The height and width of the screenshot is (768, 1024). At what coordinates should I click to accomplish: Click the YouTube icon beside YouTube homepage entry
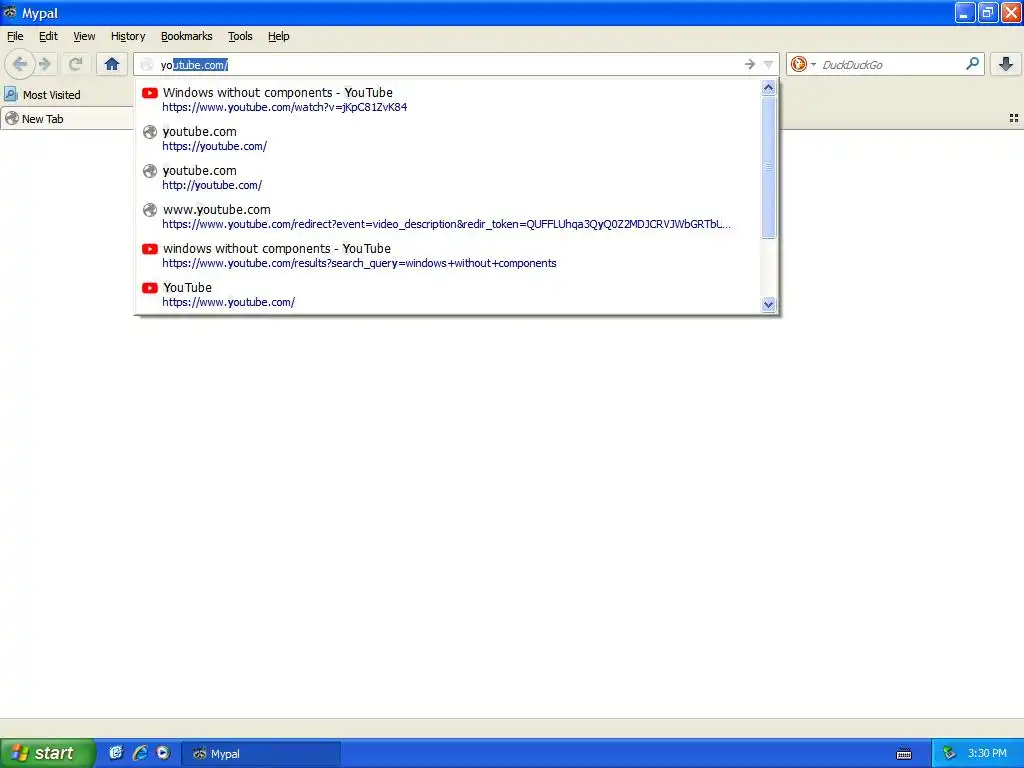150,288
